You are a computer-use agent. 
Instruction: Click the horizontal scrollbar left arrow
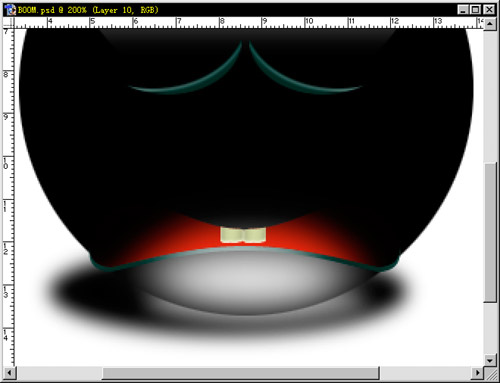[9, 373]
